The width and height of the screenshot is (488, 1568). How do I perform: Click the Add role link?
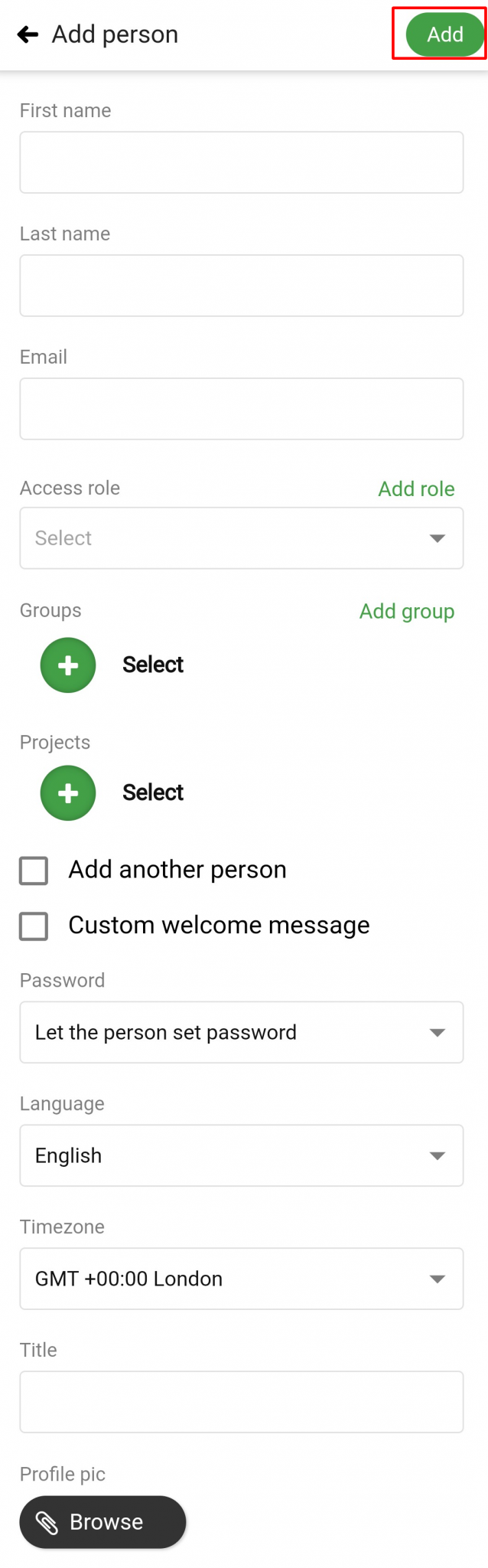[x=416, y=488]
